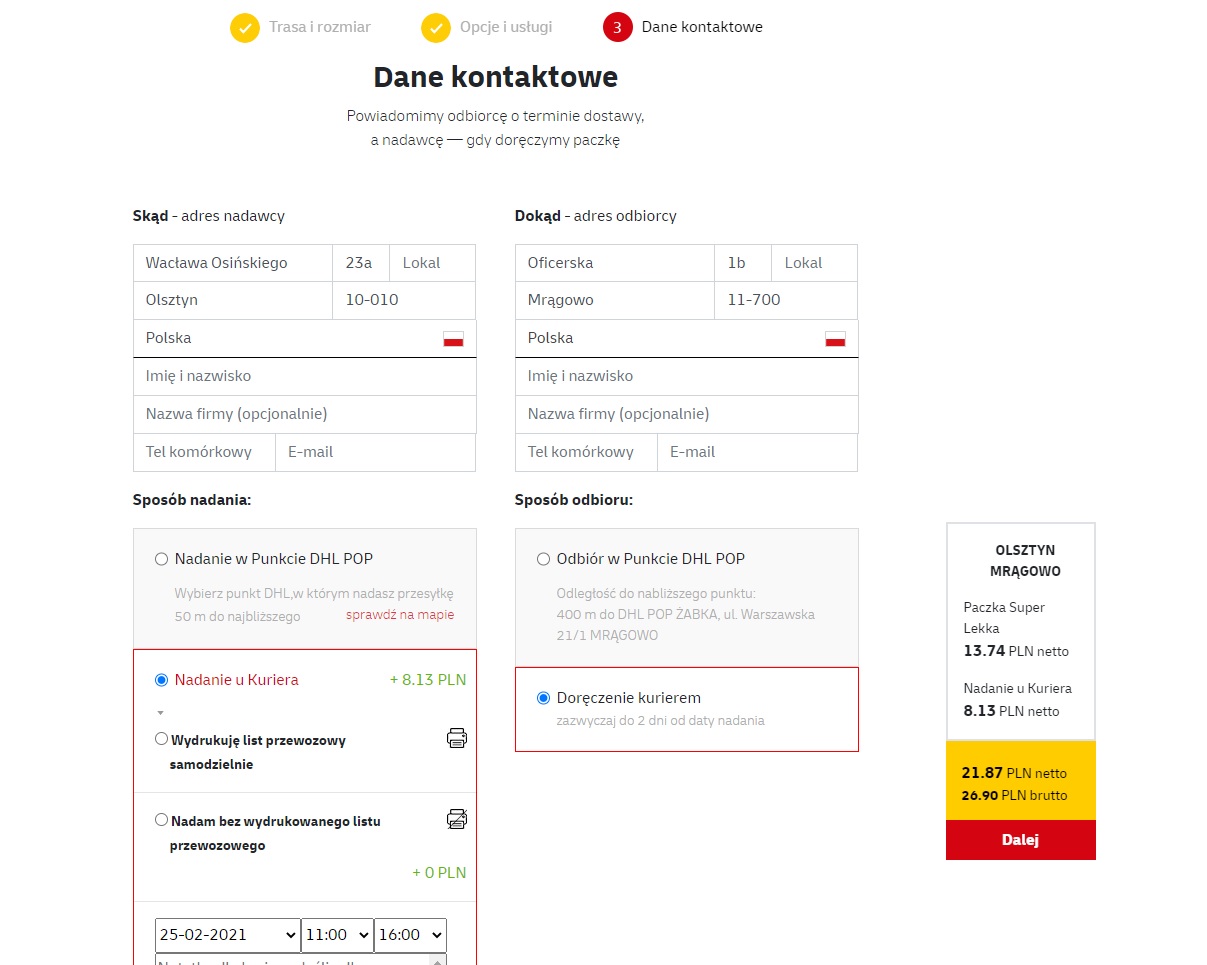Click the printer icon beside Wydrukuję list przewozowy
Viewport: 1207px width, 965px height.
[x=457, y=739]
